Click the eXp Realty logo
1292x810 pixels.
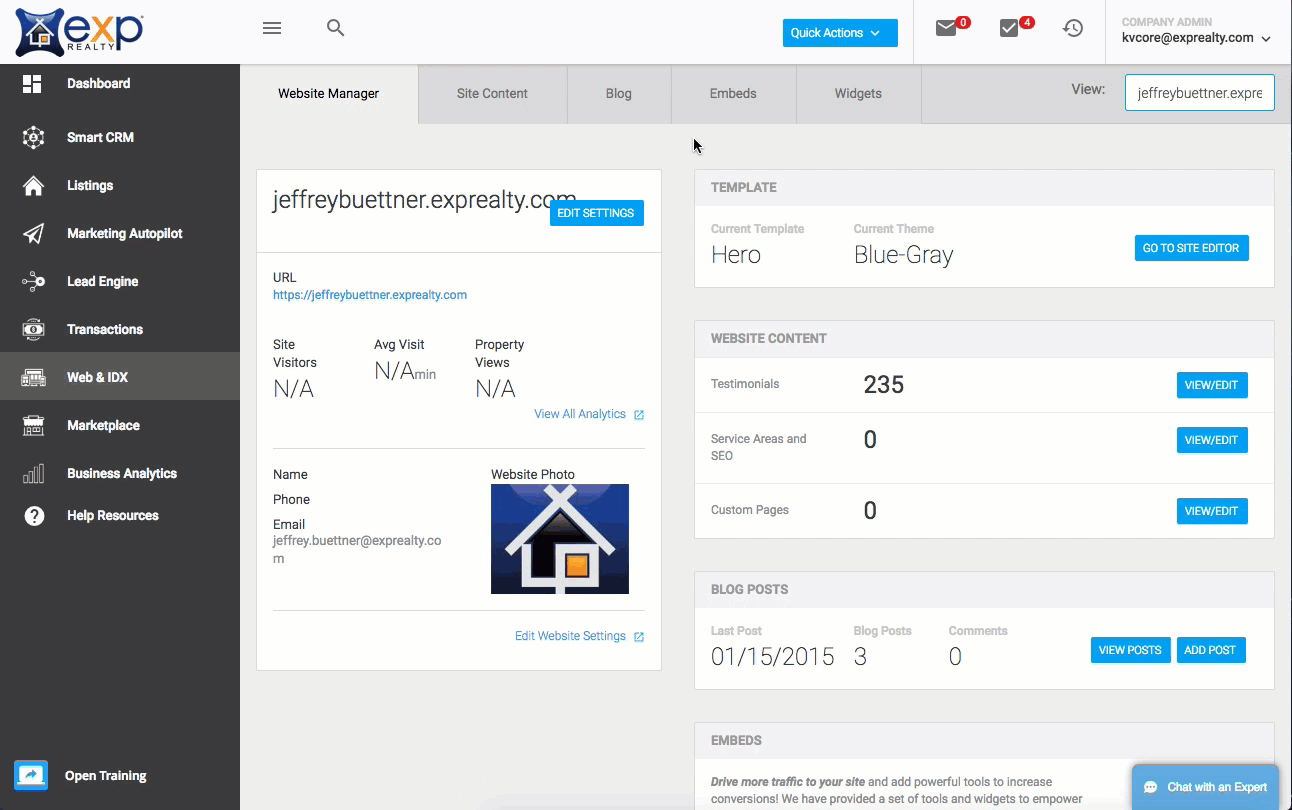tap(79, 32)
